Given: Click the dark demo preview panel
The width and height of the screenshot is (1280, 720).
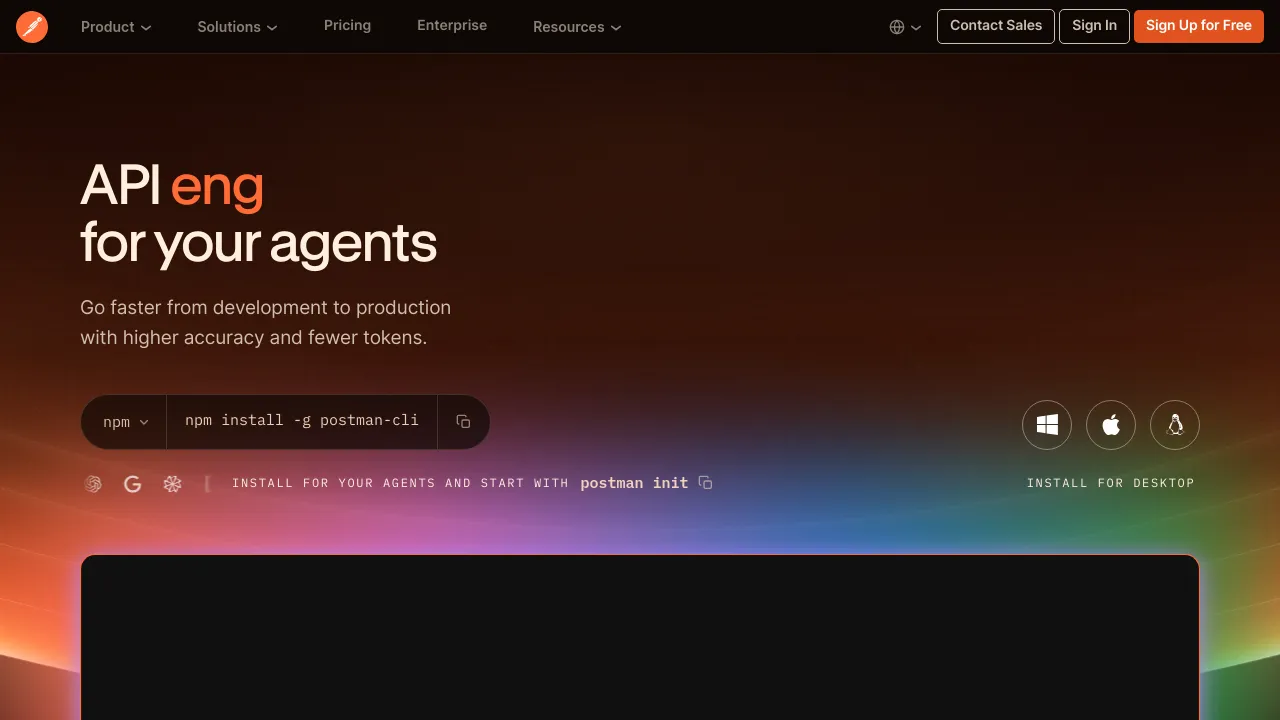Looking at the screenshot, I should click(x=640, y=637).
